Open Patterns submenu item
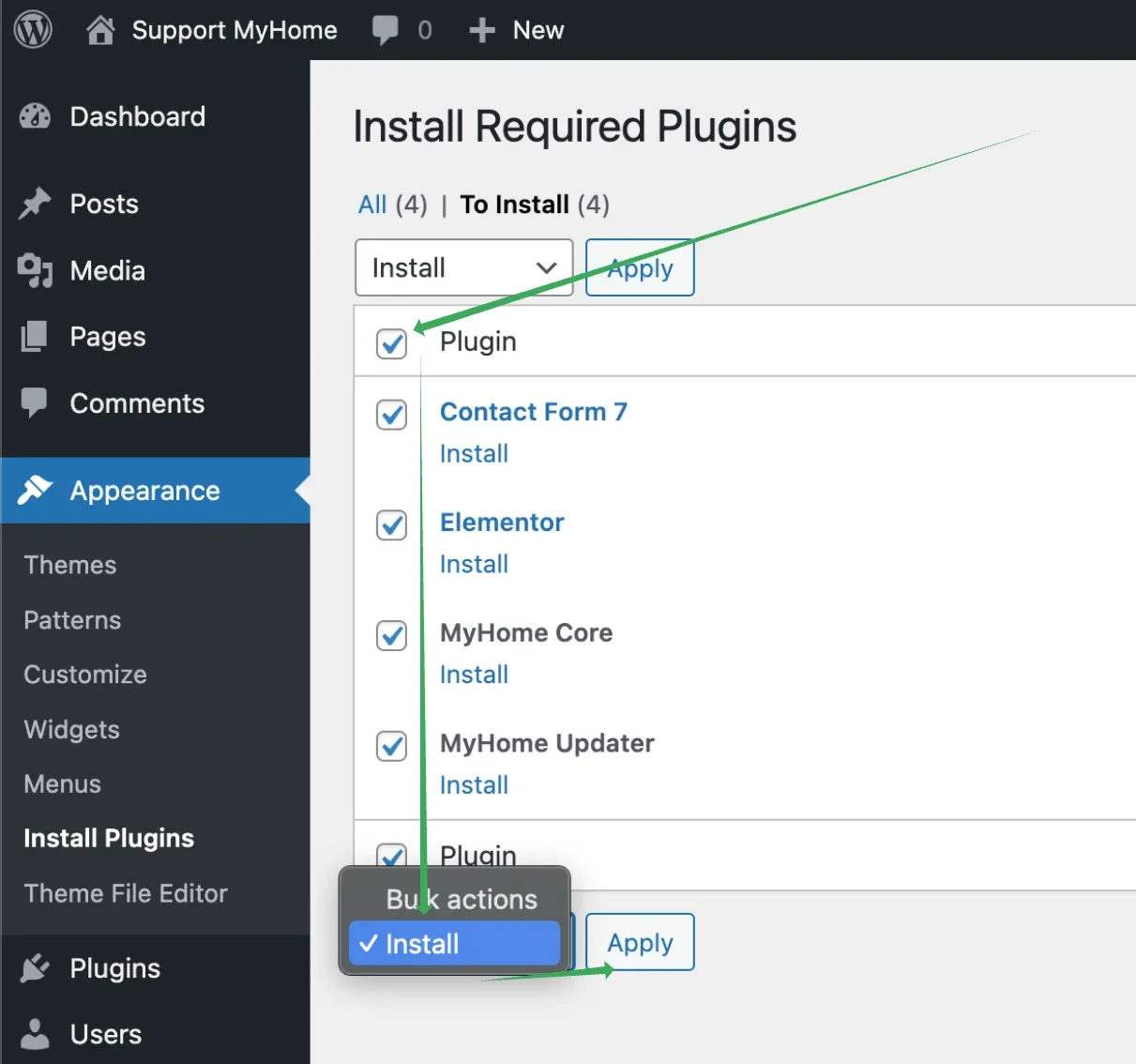The image size is (1136, 1064). pyautogui.click(x=72, y=620)
